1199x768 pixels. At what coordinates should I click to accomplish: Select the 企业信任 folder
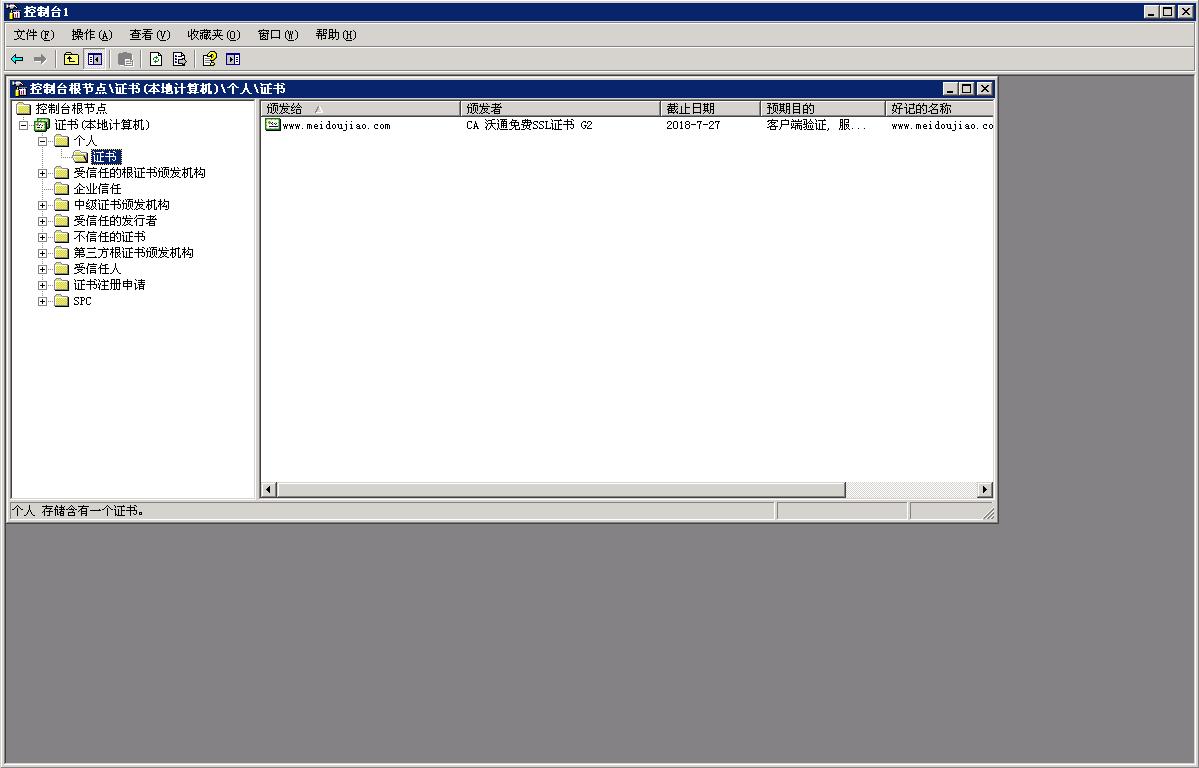click(x=96, y=189)
